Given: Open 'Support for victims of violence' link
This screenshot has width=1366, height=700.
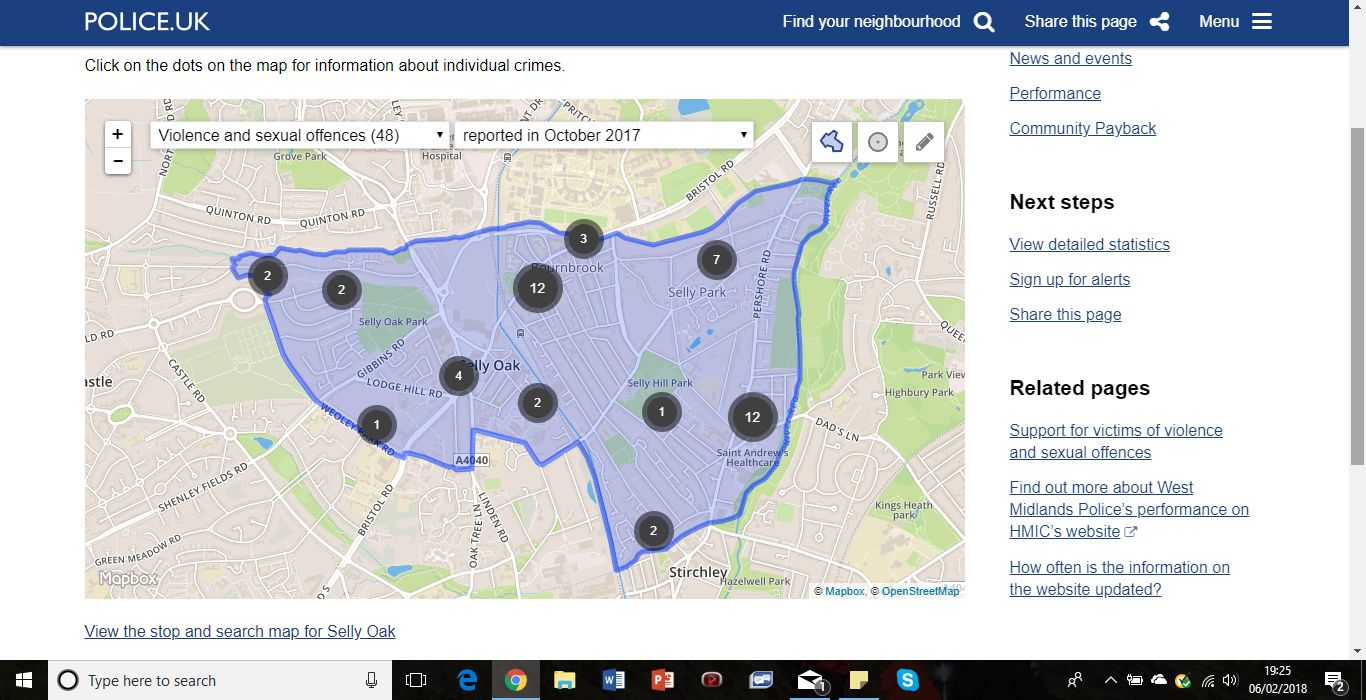Looking at the screenshot, I should point(1116,441).
